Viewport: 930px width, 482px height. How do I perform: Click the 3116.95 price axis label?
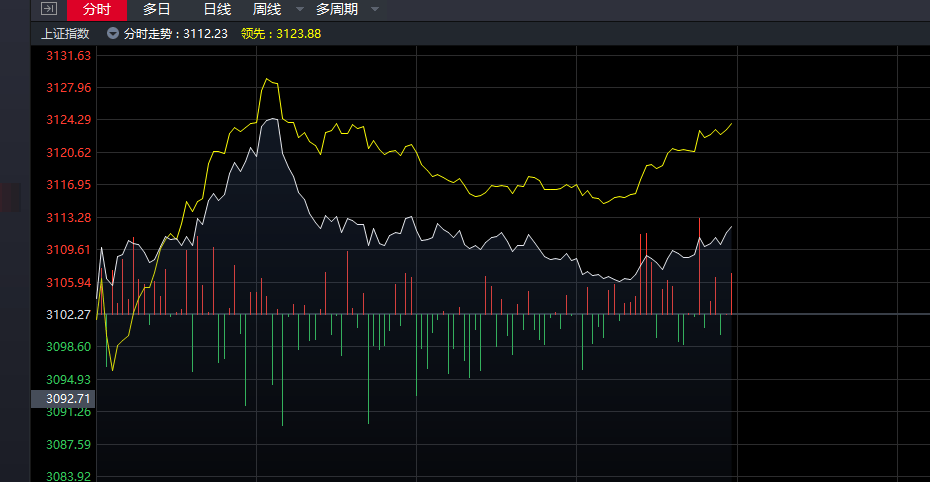tap(69, 185)
